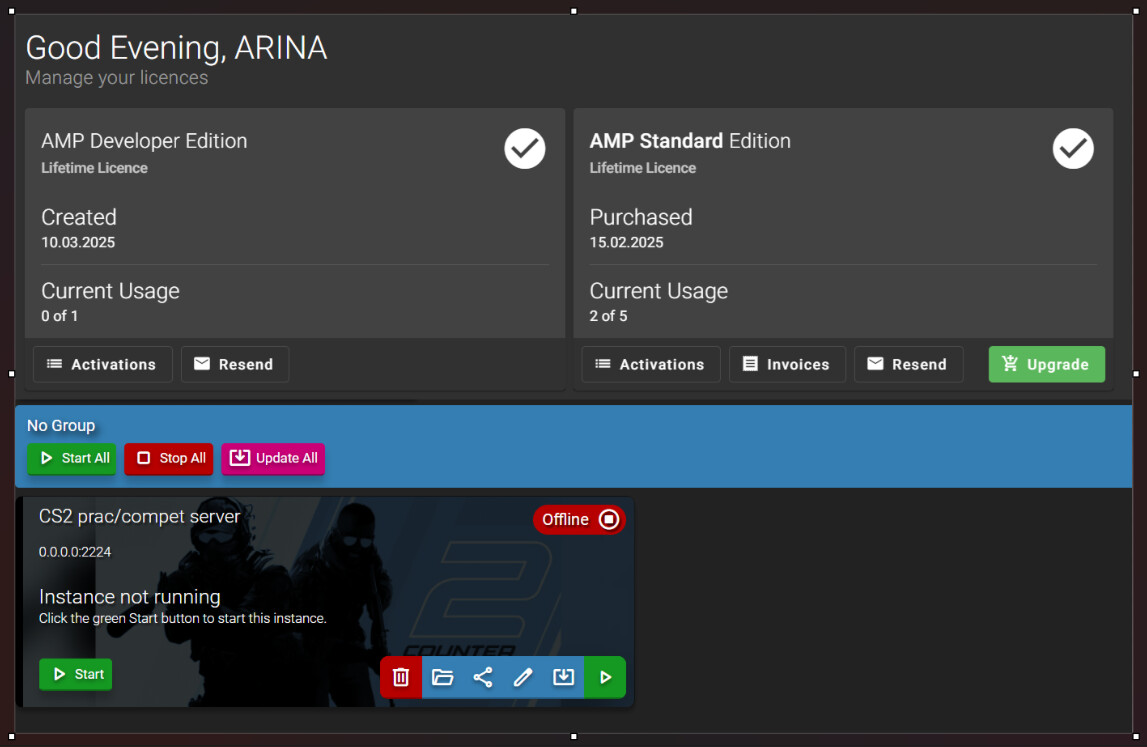Click the pencil edit instance icon
This screenshot has width=1147, height=747.
[x=523, y=677]
